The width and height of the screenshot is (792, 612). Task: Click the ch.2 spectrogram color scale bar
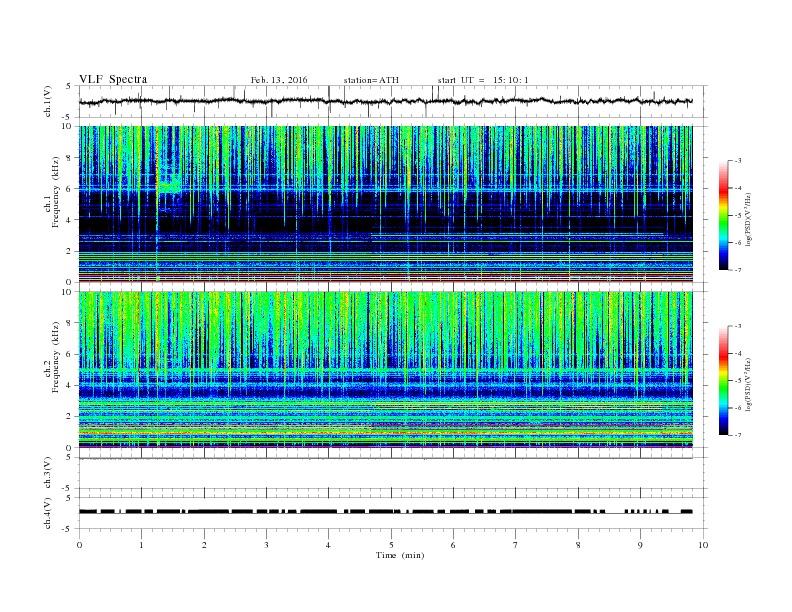click(723, 381)
